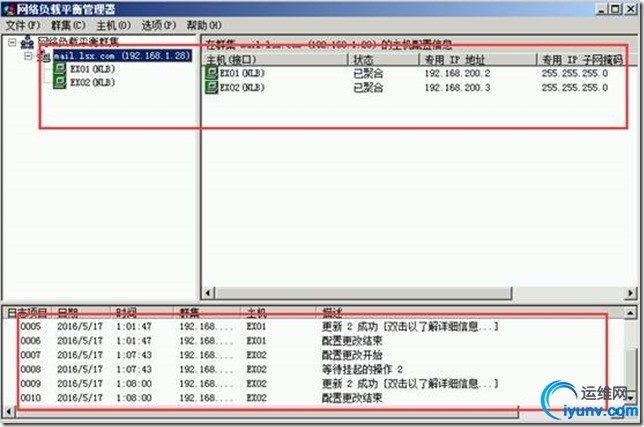Collapse the mail.lsx.com cluster node
The image size is (644, 427).
(x=28, y=55)
